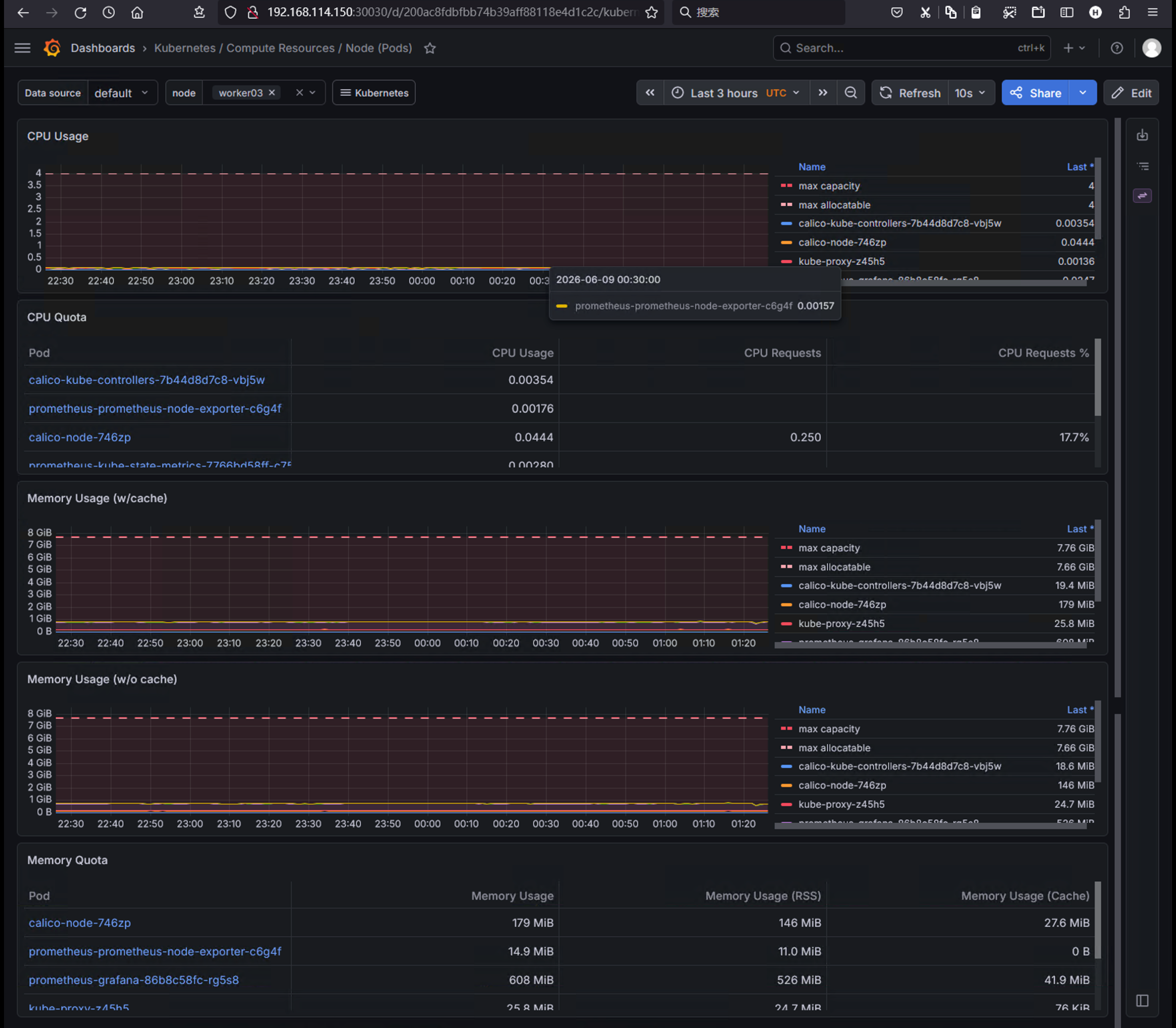This screenshot has height=1028, width=1176.
Task: Click the shield tracking protection icon
Action: [x=230, y=13]
